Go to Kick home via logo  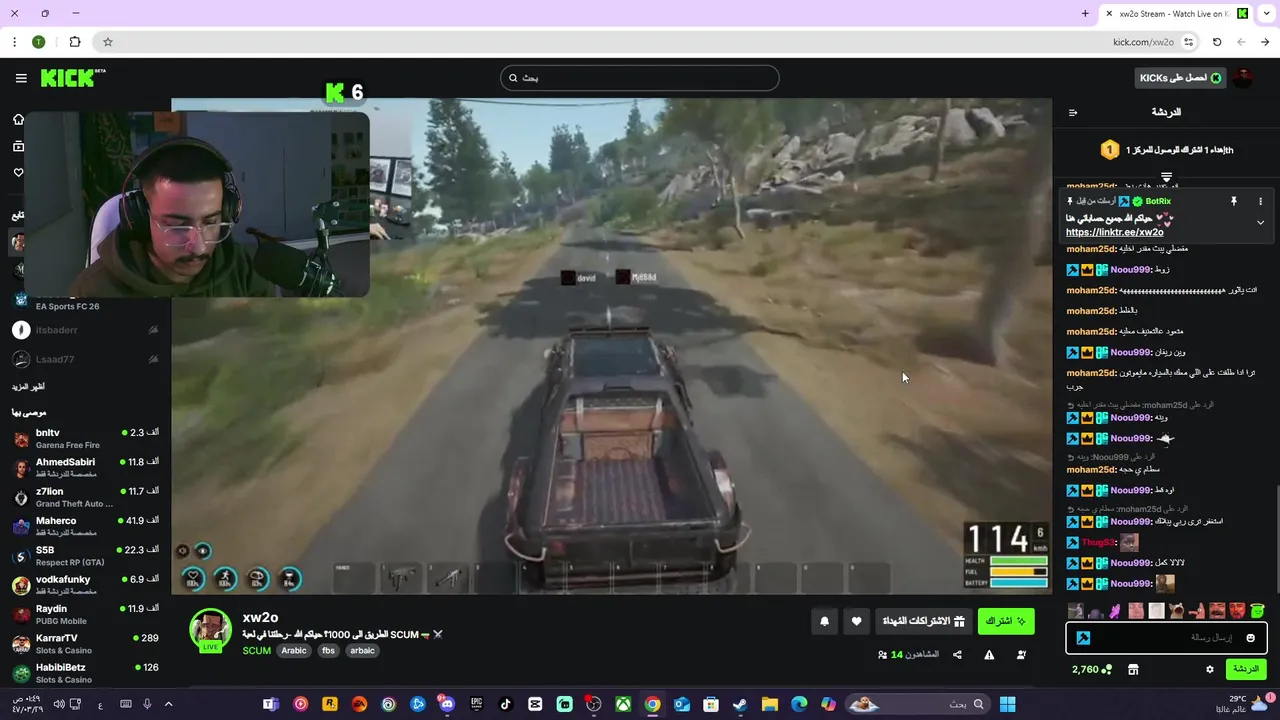tap(73, 78)
